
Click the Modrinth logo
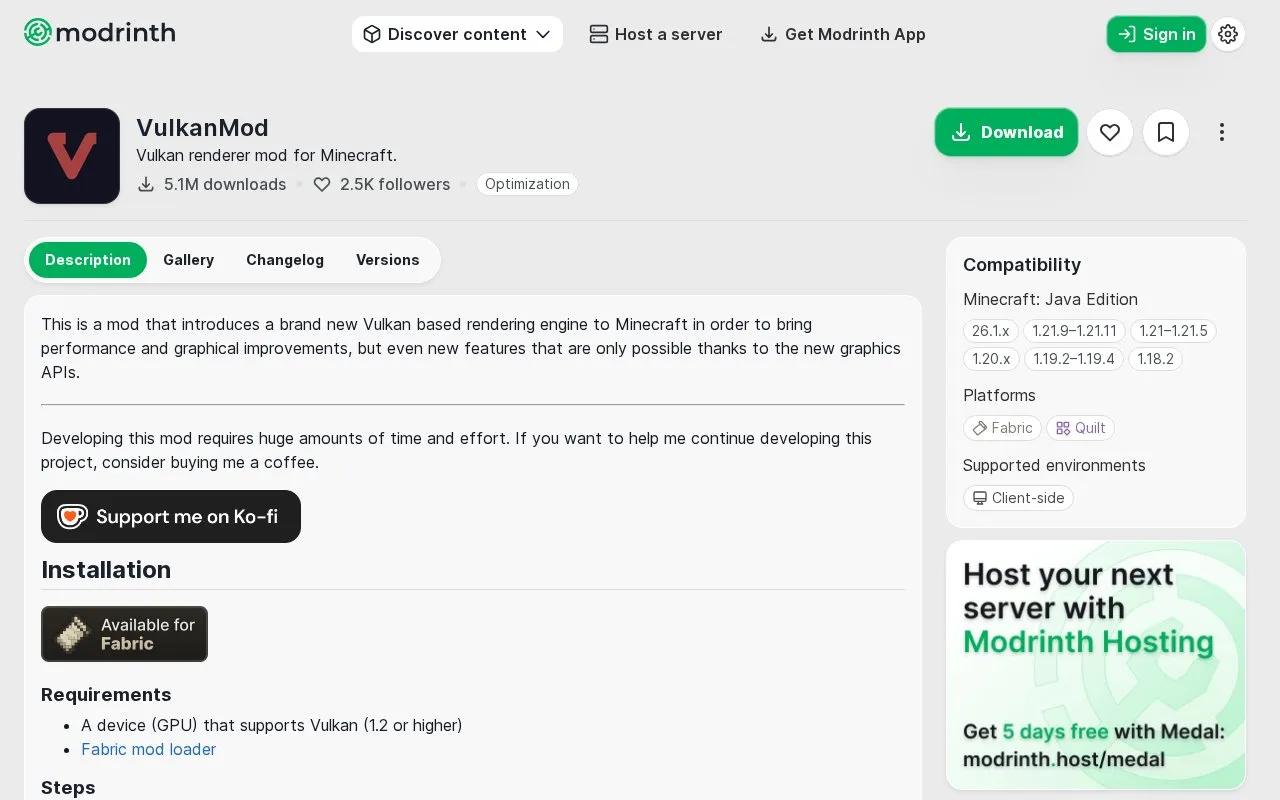pos(99,33)
